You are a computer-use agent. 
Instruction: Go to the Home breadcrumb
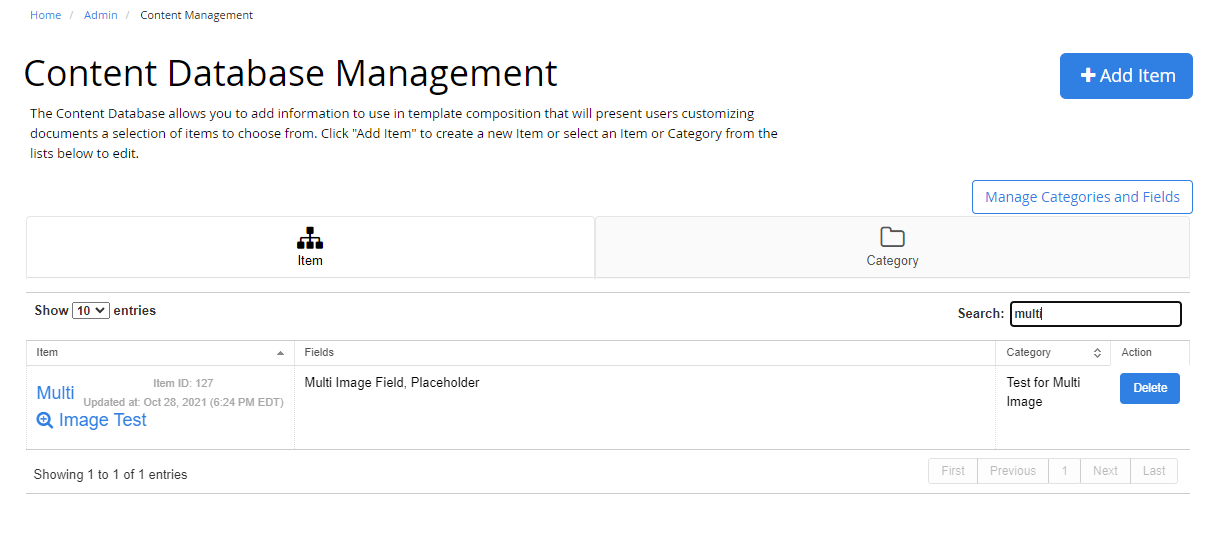(45, 15)
